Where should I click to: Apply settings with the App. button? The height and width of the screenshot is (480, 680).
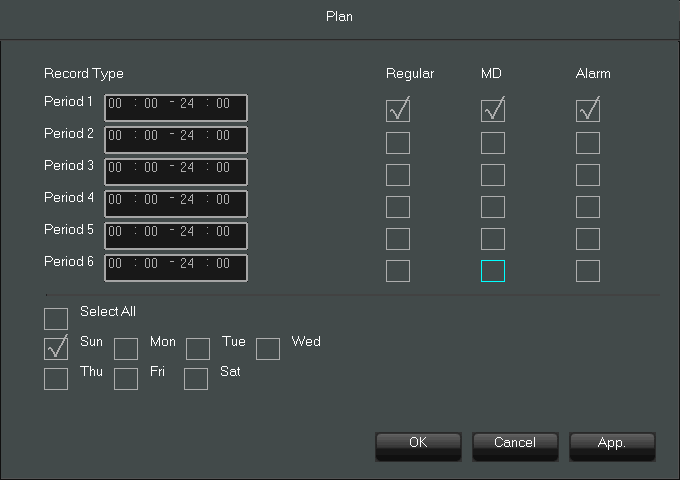pos(612,446)
